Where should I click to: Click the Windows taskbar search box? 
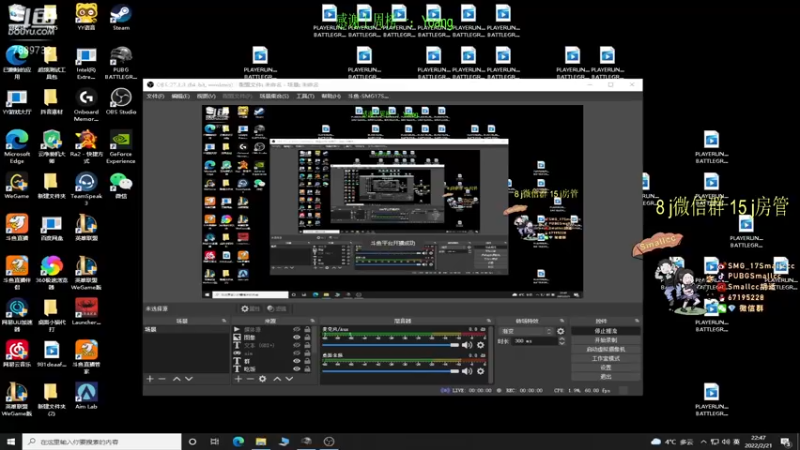click(x=102, y=442)
